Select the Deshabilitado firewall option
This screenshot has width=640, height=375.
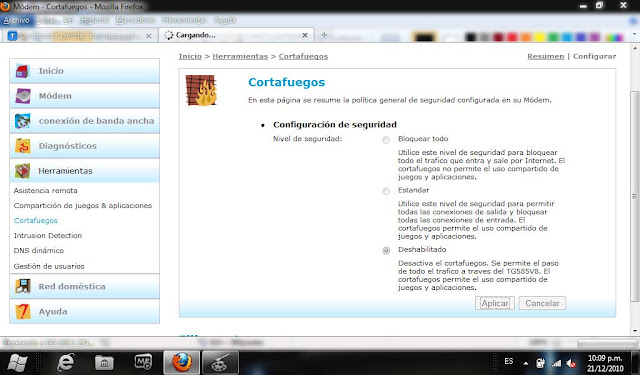coord(386,251)
